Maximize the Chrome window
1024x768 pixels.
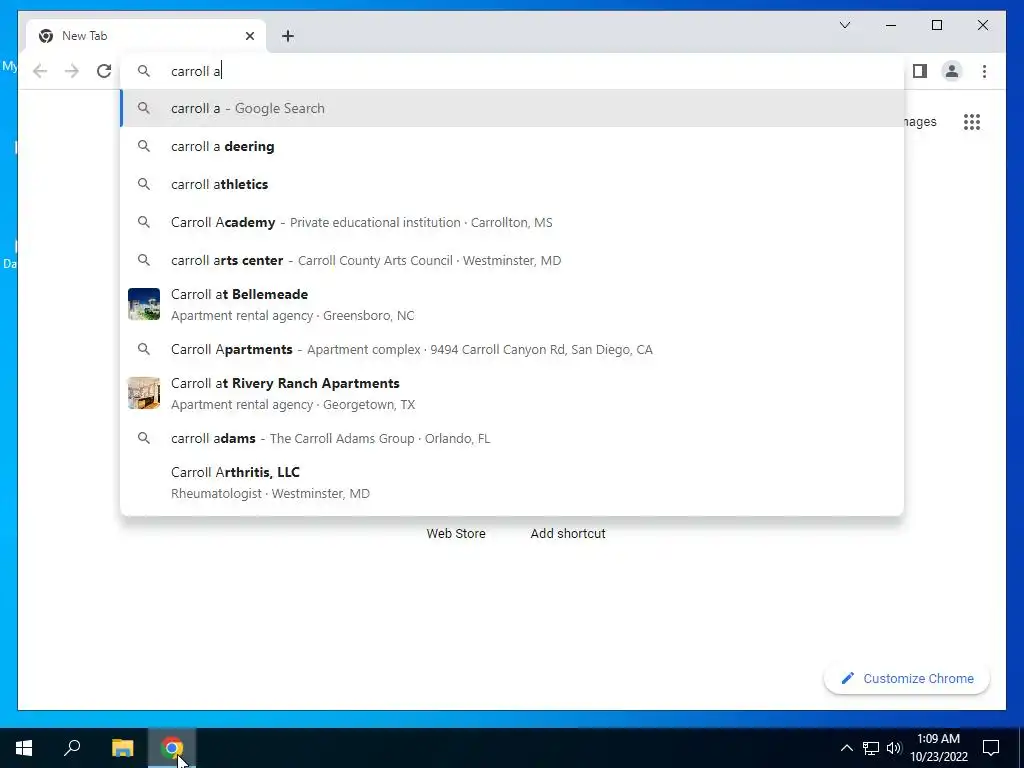936,25
